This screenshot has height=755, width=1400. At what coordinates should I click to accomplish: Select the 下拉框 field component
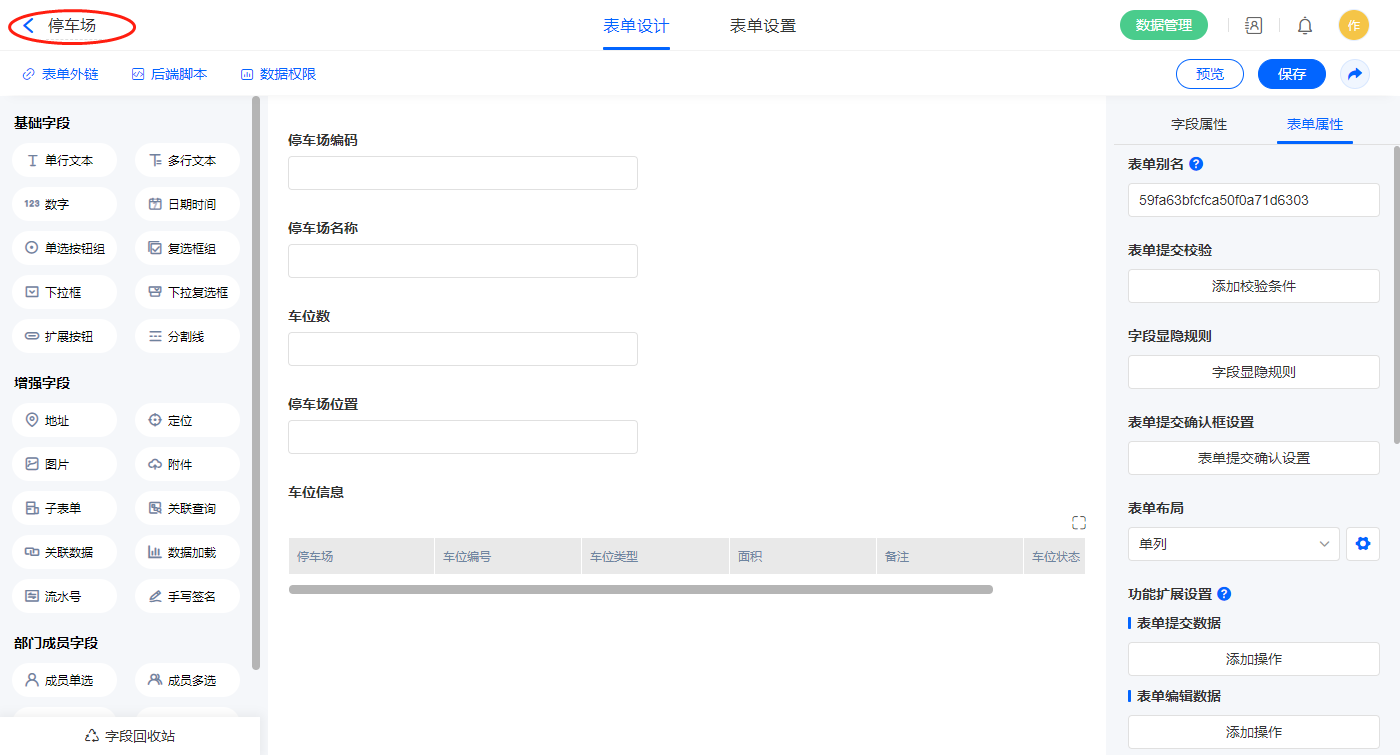coord(65,292)
